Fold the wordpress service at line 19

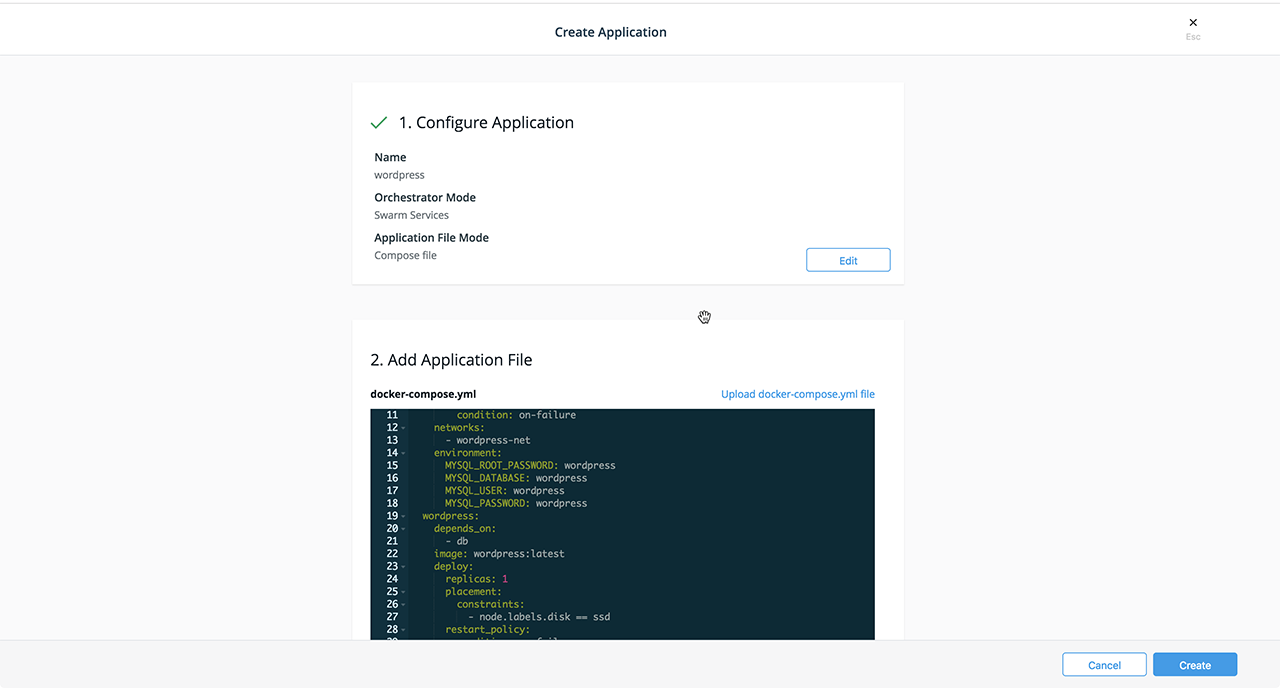click(404, 516)
